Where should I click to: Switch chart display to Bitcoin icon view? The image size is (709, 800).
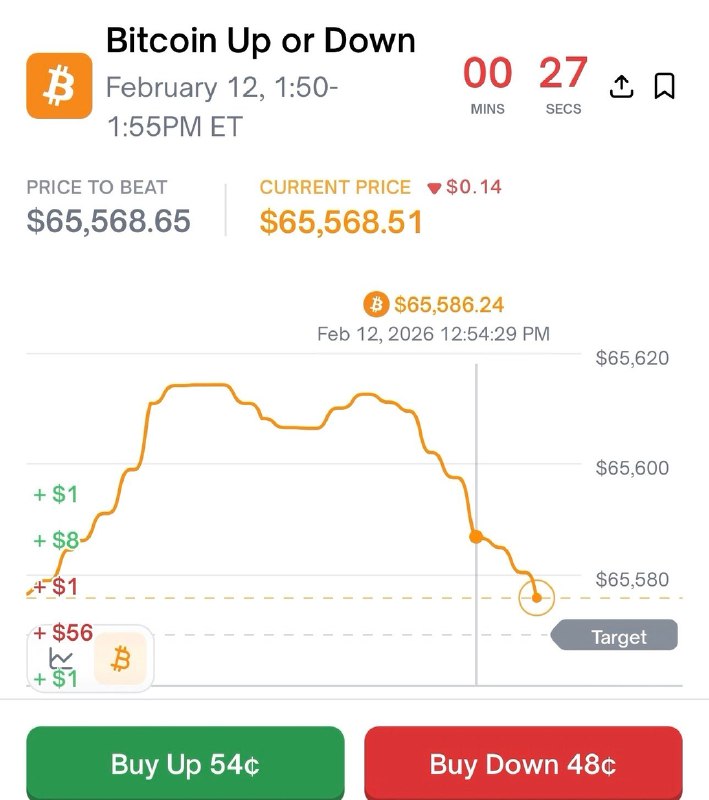pyautogui.click(x=120, y=657)
